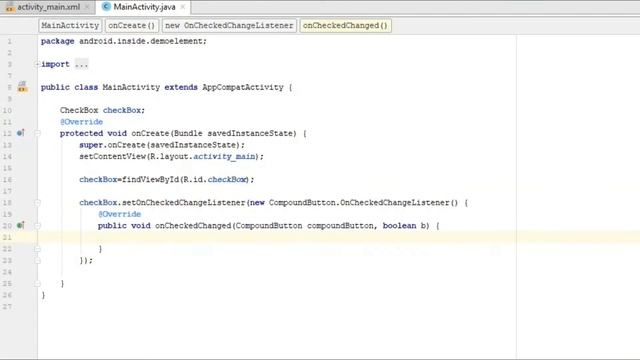Collapse the onCreate method fold marker
This screenshot has height=360, width=640.
(37, 133)
